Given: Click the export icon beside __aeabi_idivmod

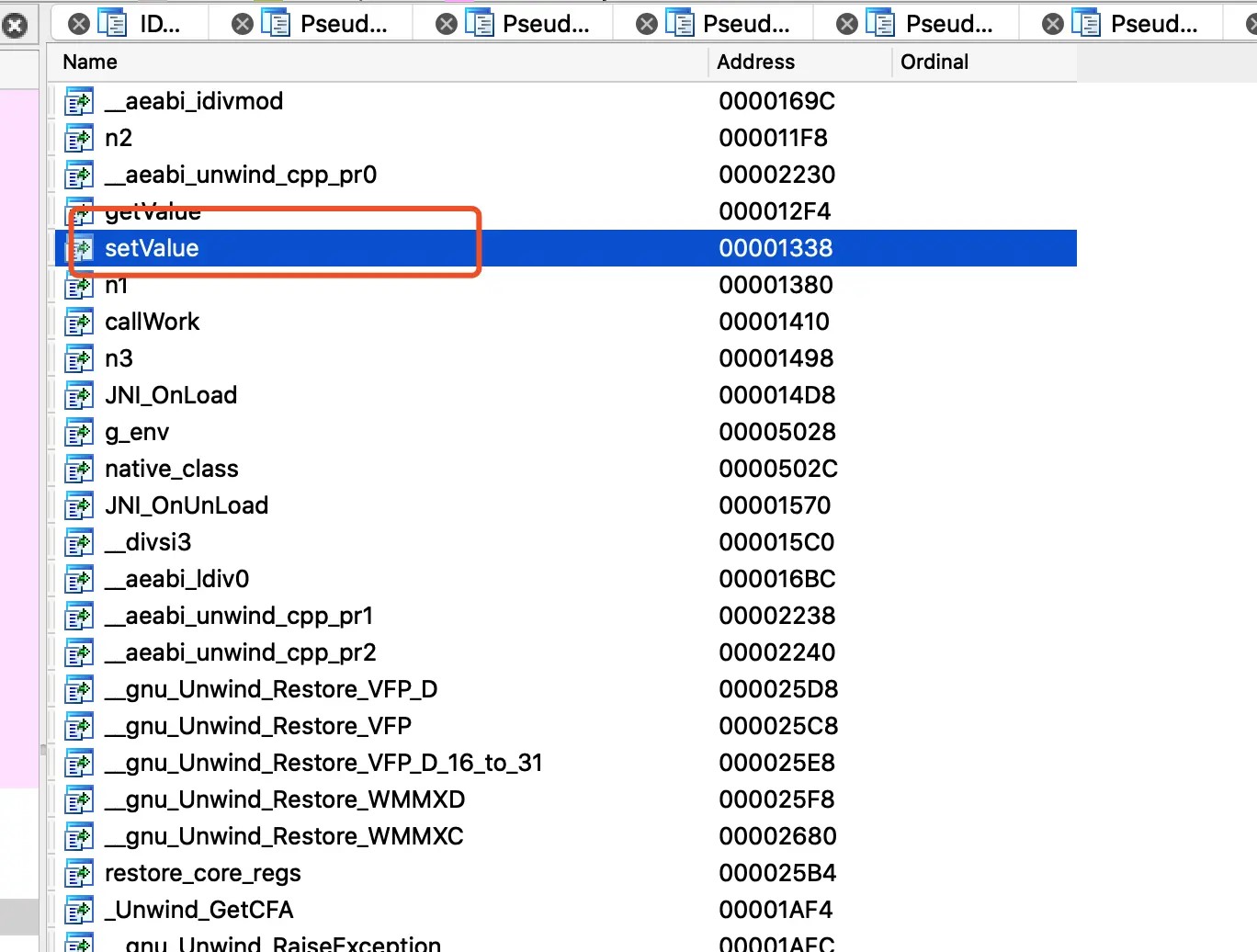Looking at the screenshot, I should click(x=79, y=102).
